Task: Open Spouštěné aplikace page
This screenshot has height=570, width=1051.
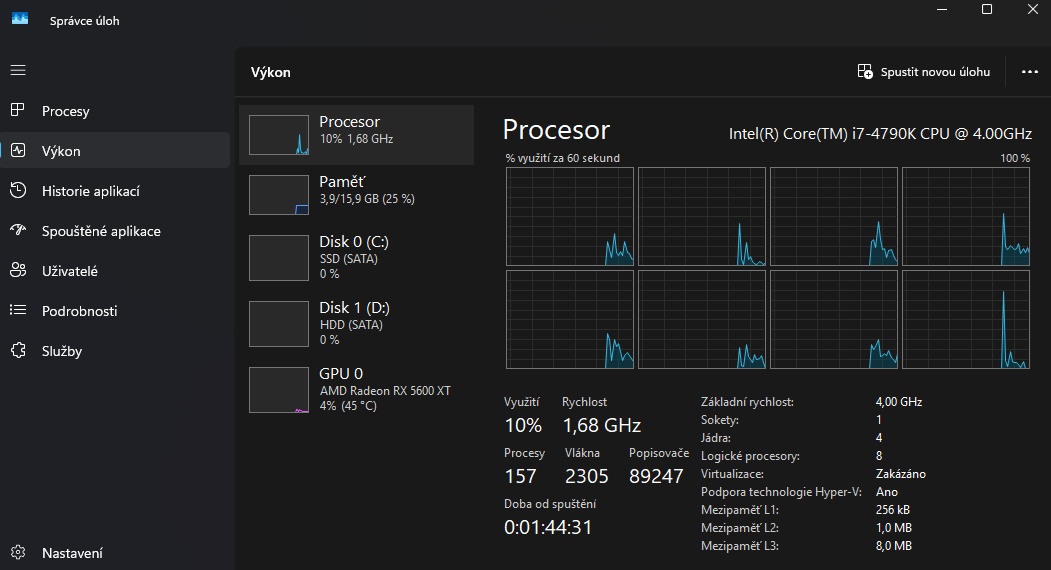Action: [x=101, y=231]
